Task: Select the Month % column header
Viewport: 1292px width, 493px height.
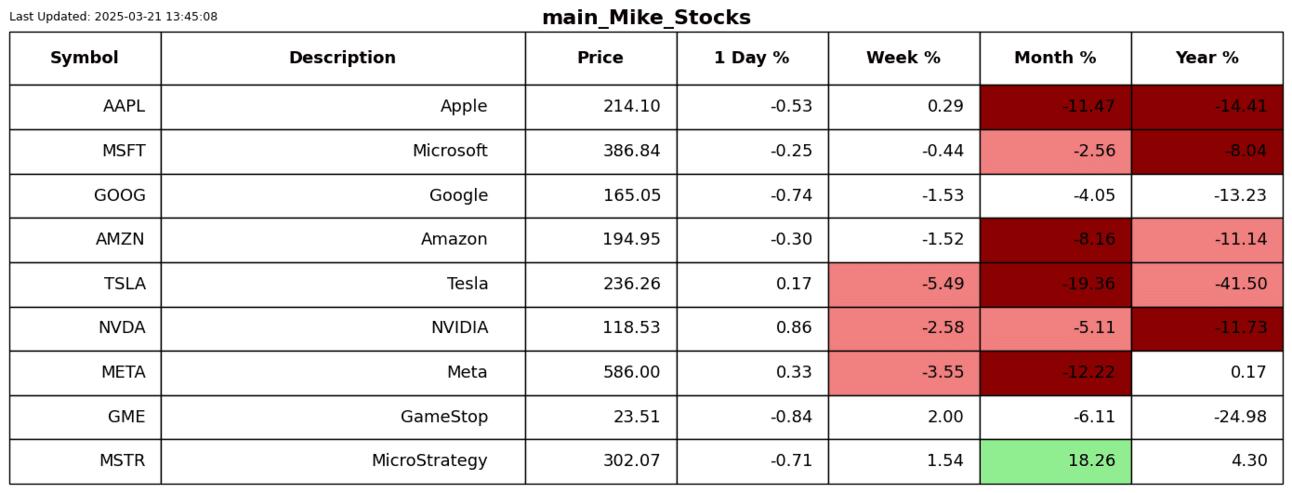Action: tap(1055, 58)
